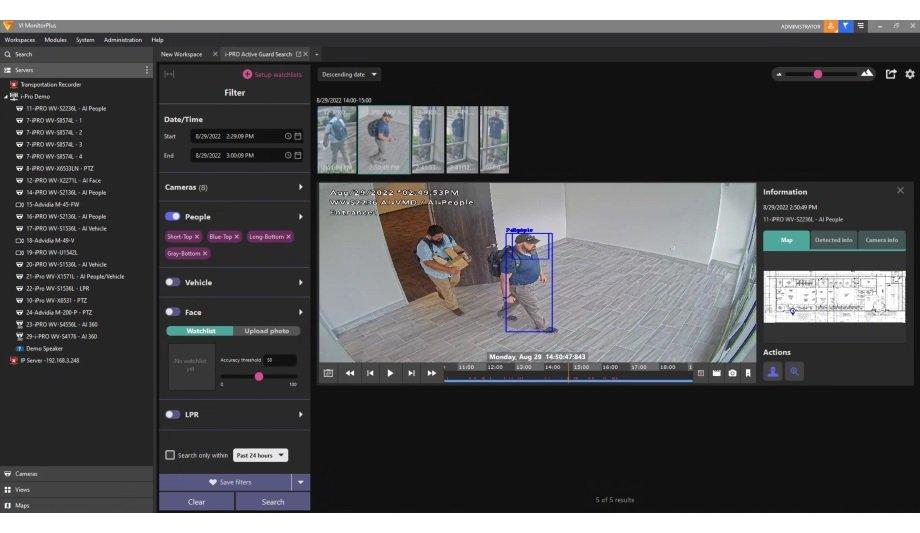Select the Upload photo face option
Screen dimensions: 920x533
pos(267,331)
